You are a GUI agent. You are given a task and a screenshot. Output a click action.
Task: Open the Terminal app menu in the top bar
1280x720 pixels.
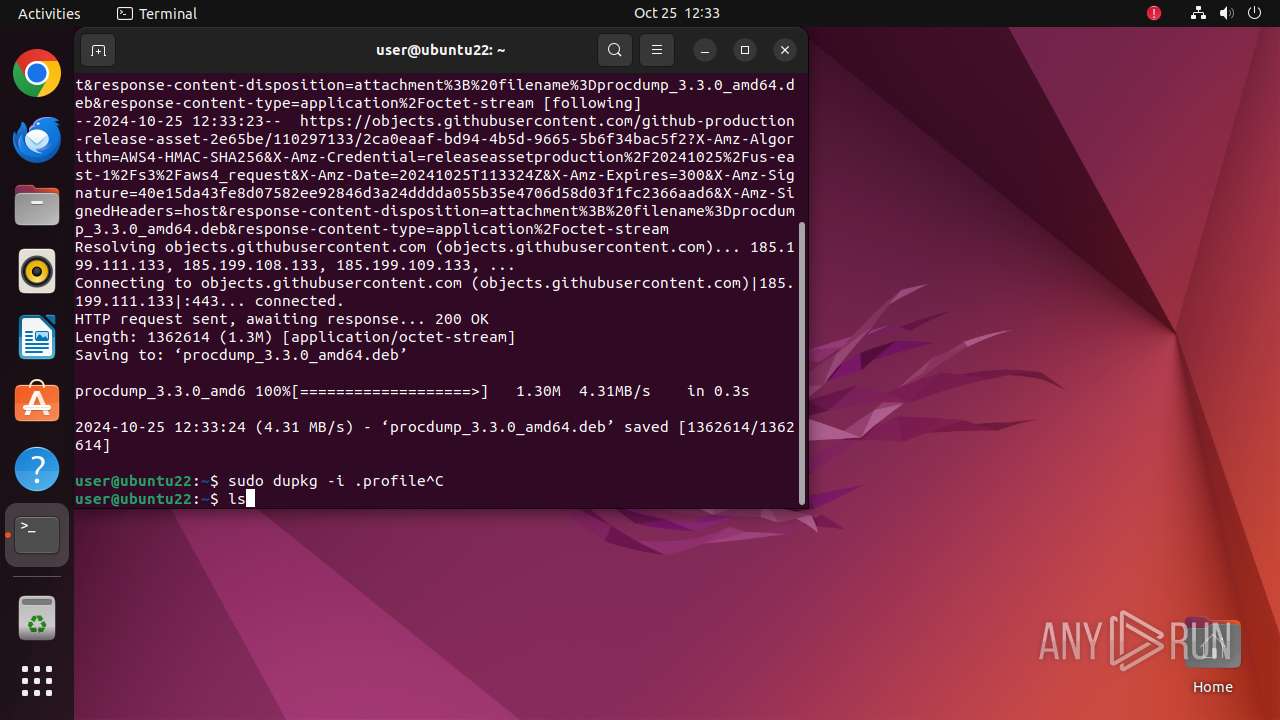(x=157, y=13)
